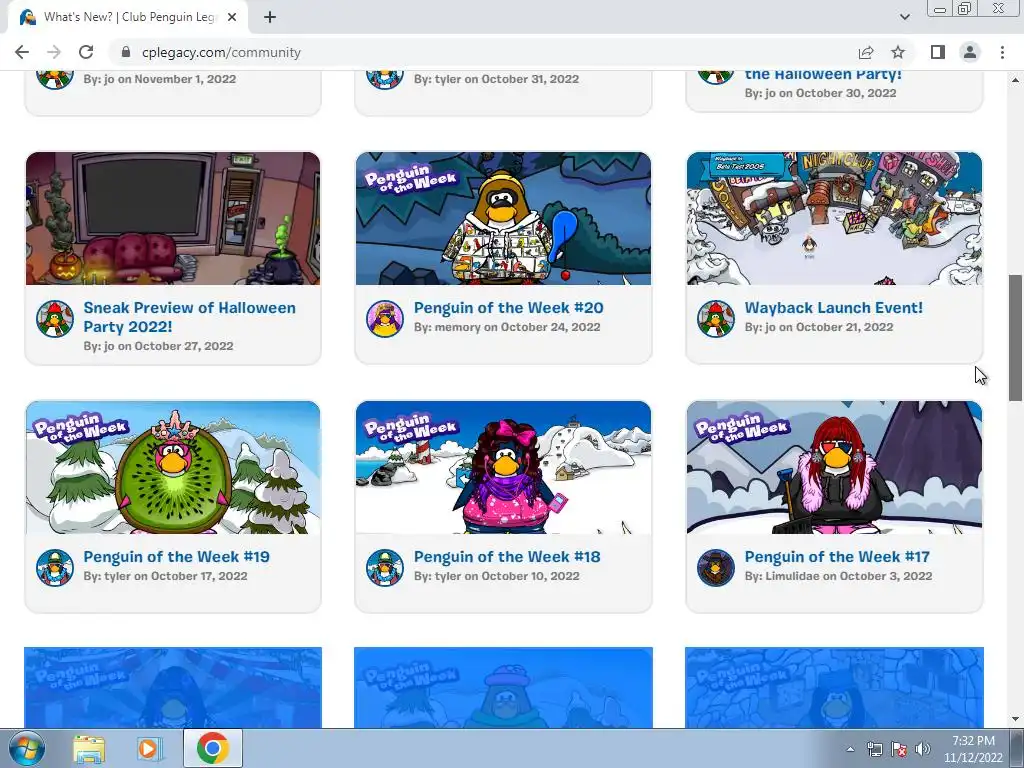
Task: Share this page via share icon
Action: coord(866,52)
